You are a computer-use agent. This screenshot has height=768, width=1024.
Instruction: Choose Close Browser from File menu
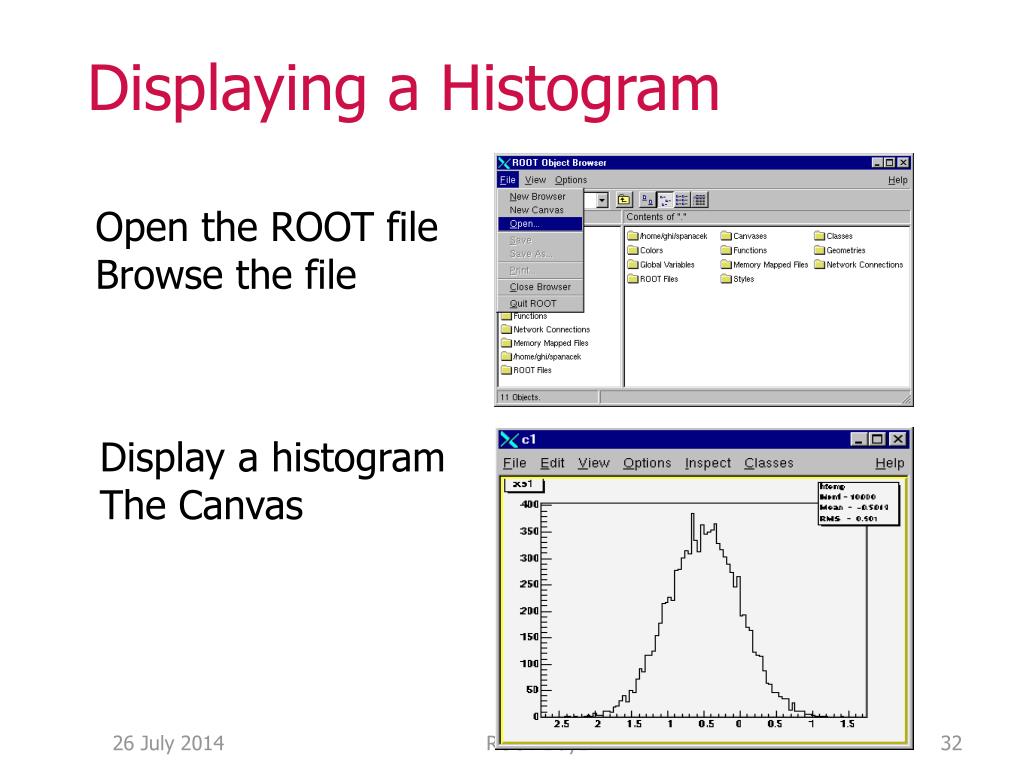pyautogui.click(x=540, y=287)
